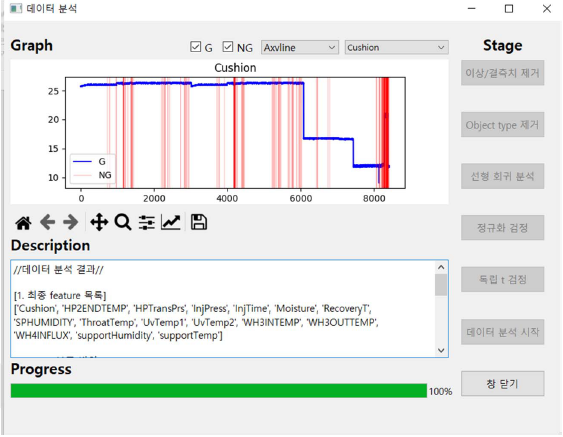Click the 선형 회귀 분석 stage button

[502, 176]
